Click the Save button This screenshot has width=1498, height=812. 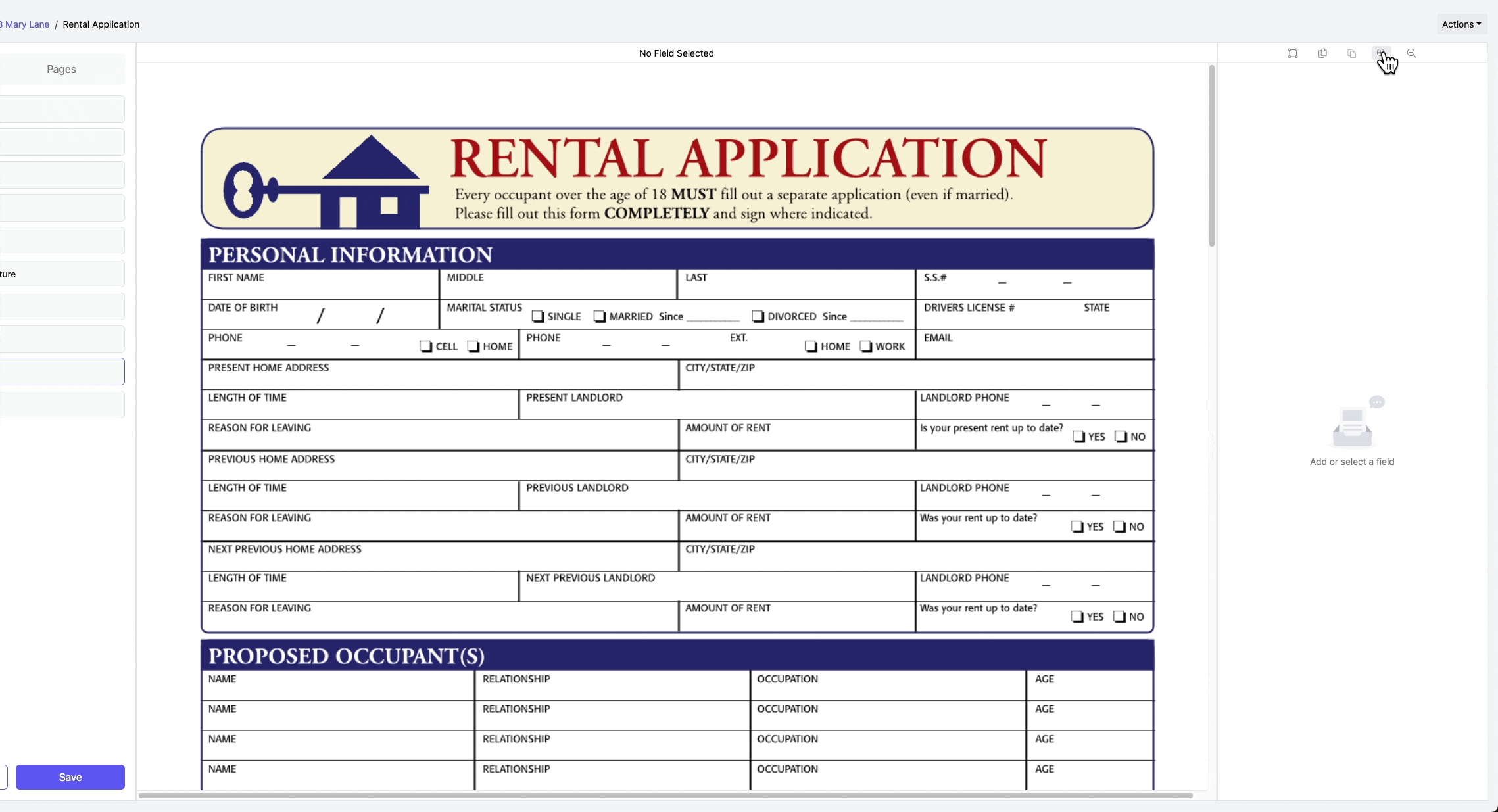click(70, 777)
